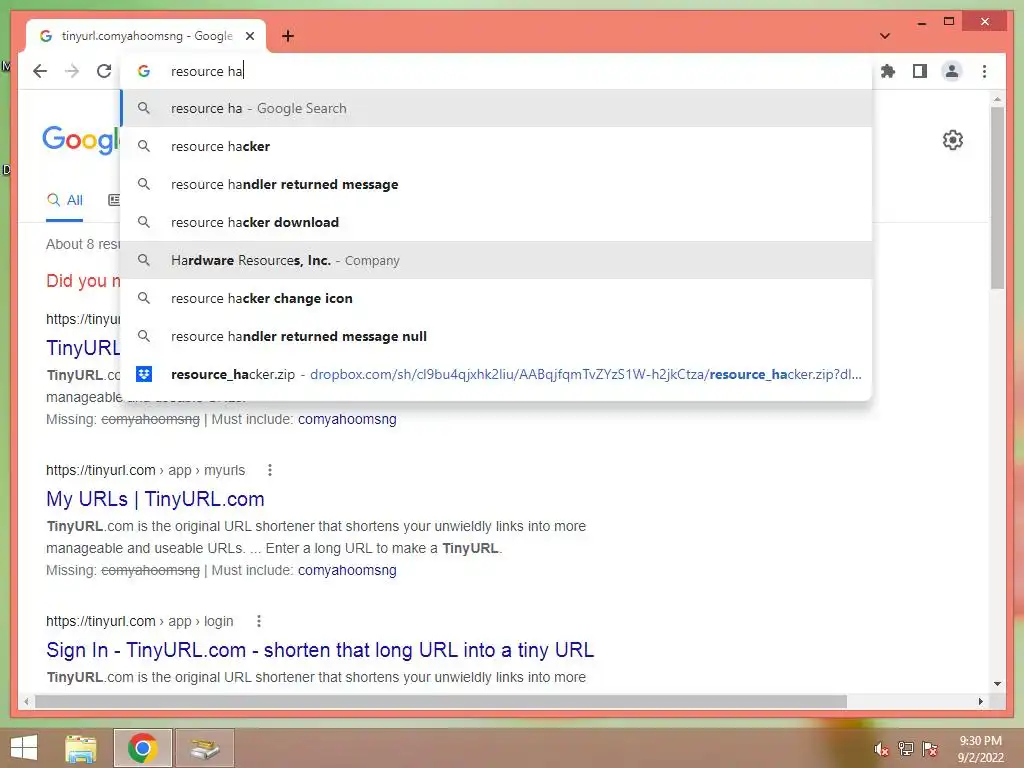
Task: Click 'comyahoomsng' must include link under first result
Action: click(x=347, y=419)
